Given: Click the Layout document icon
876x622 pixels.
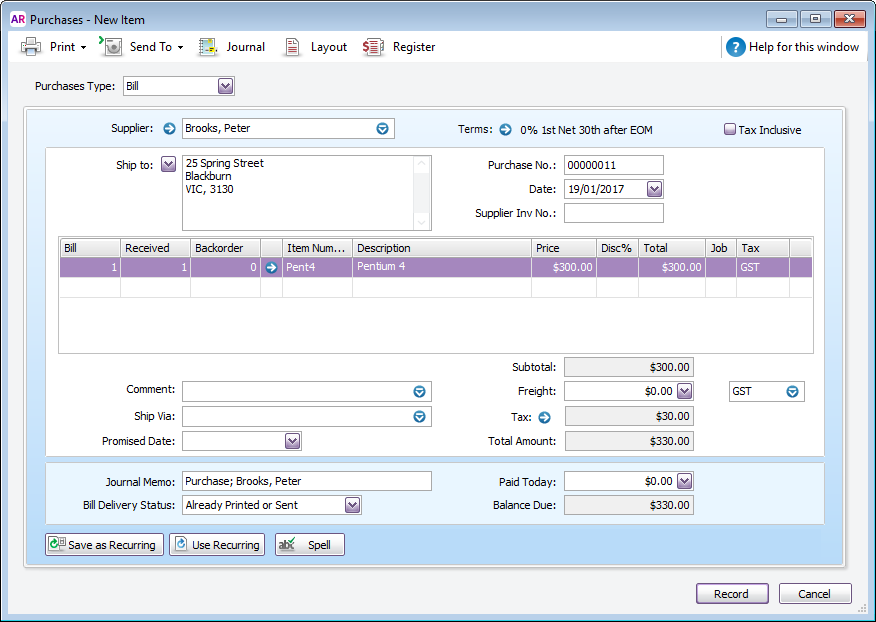Looking at the screenshot, I should click(294, 46).
